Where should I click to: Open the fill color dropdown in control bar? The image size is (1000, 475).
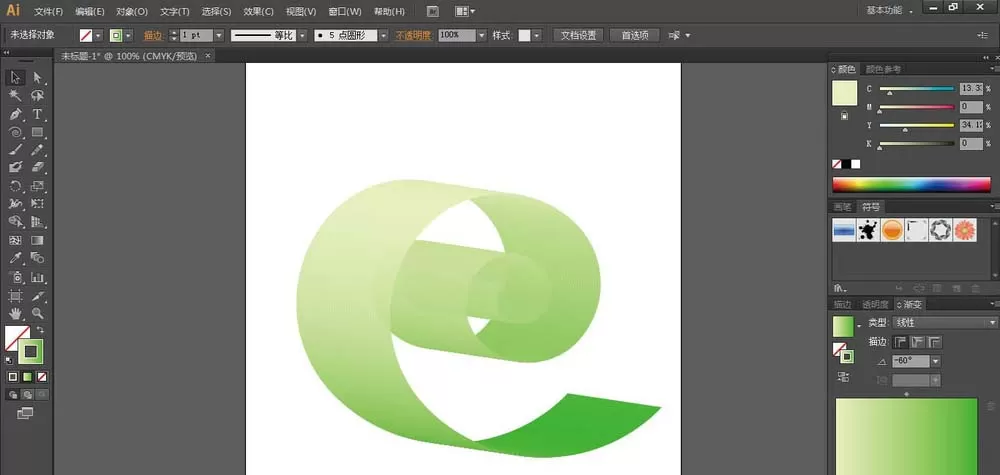click(x=98, y=36)
